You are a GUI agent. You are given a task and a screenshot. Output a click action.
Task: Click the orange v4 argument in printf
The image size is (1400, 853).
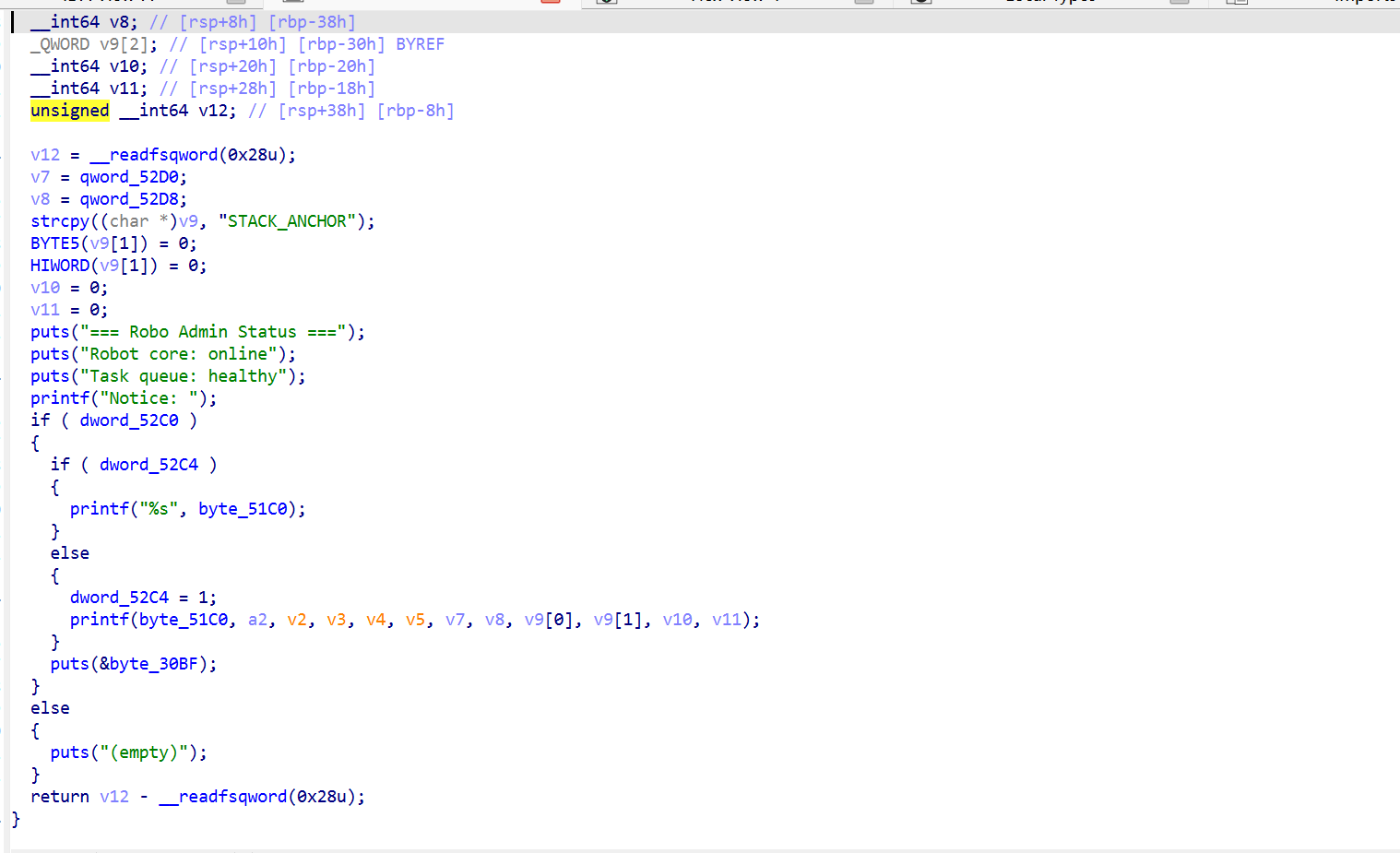pos(376,620)
